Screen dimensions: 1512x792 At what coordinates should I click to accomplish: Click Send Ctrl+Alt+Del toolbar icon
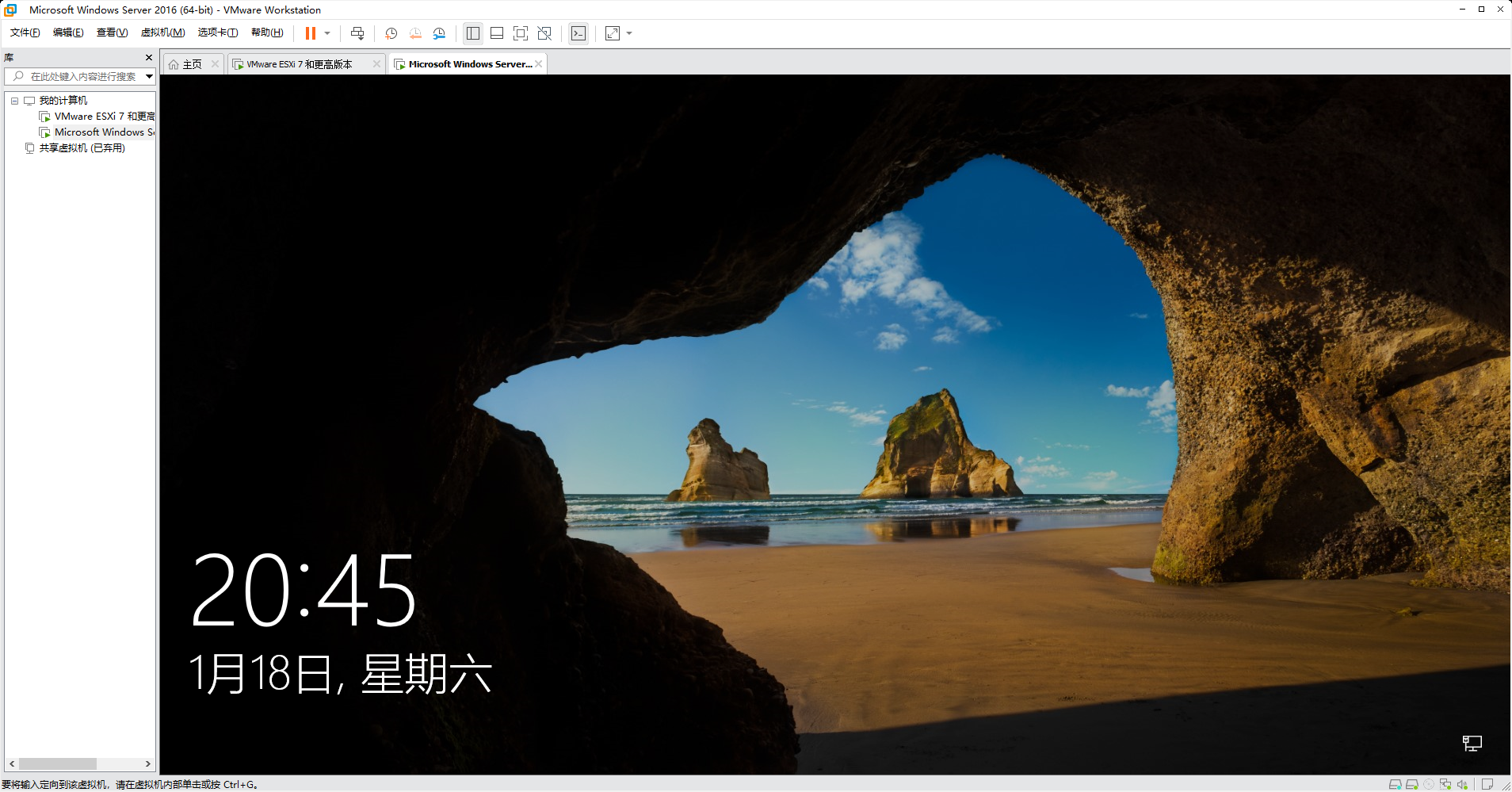coord(357,33)
